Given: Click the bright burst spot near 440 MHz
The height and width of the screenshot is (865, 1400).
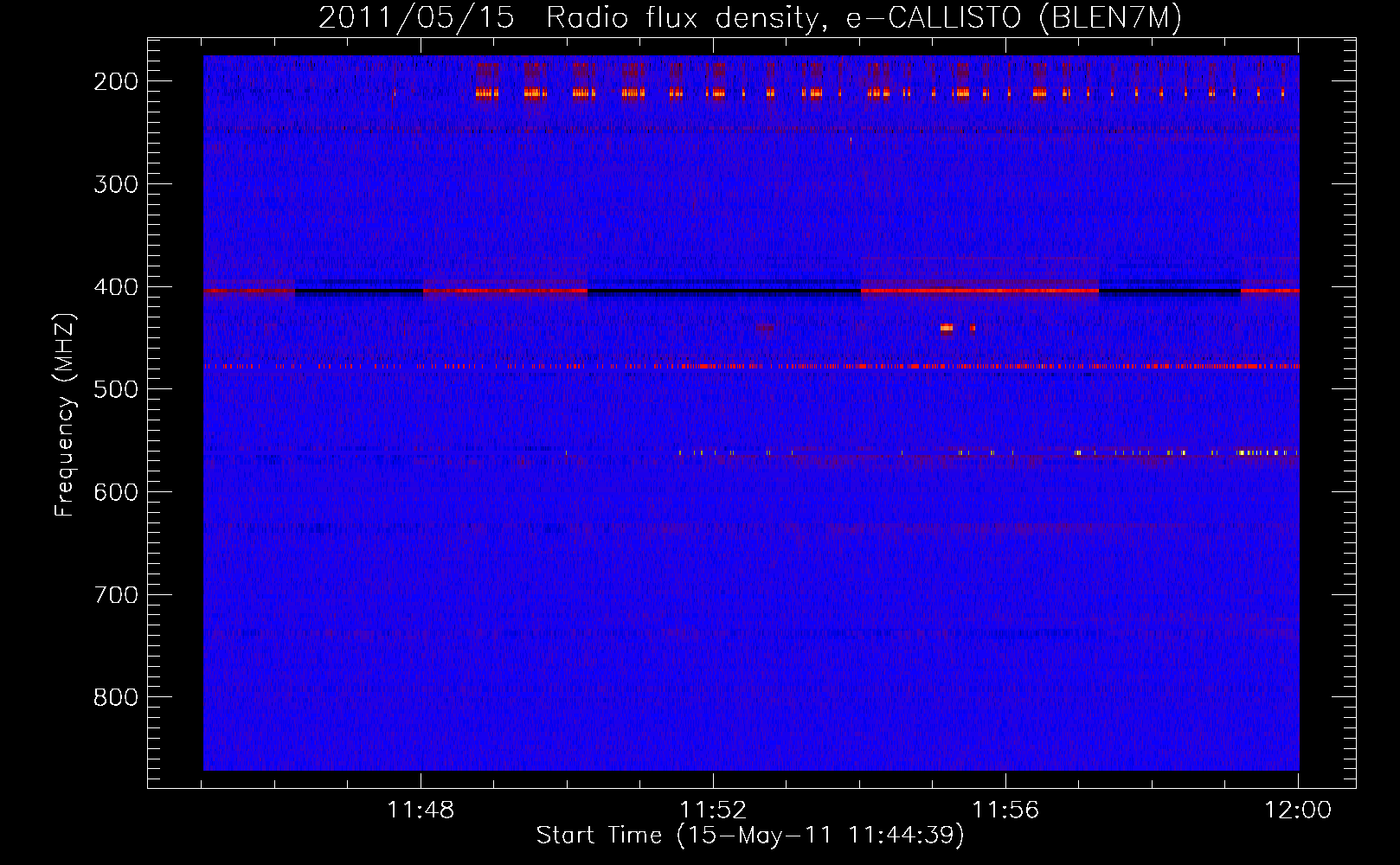Looking at the screenshot, I should pos(947,328).
